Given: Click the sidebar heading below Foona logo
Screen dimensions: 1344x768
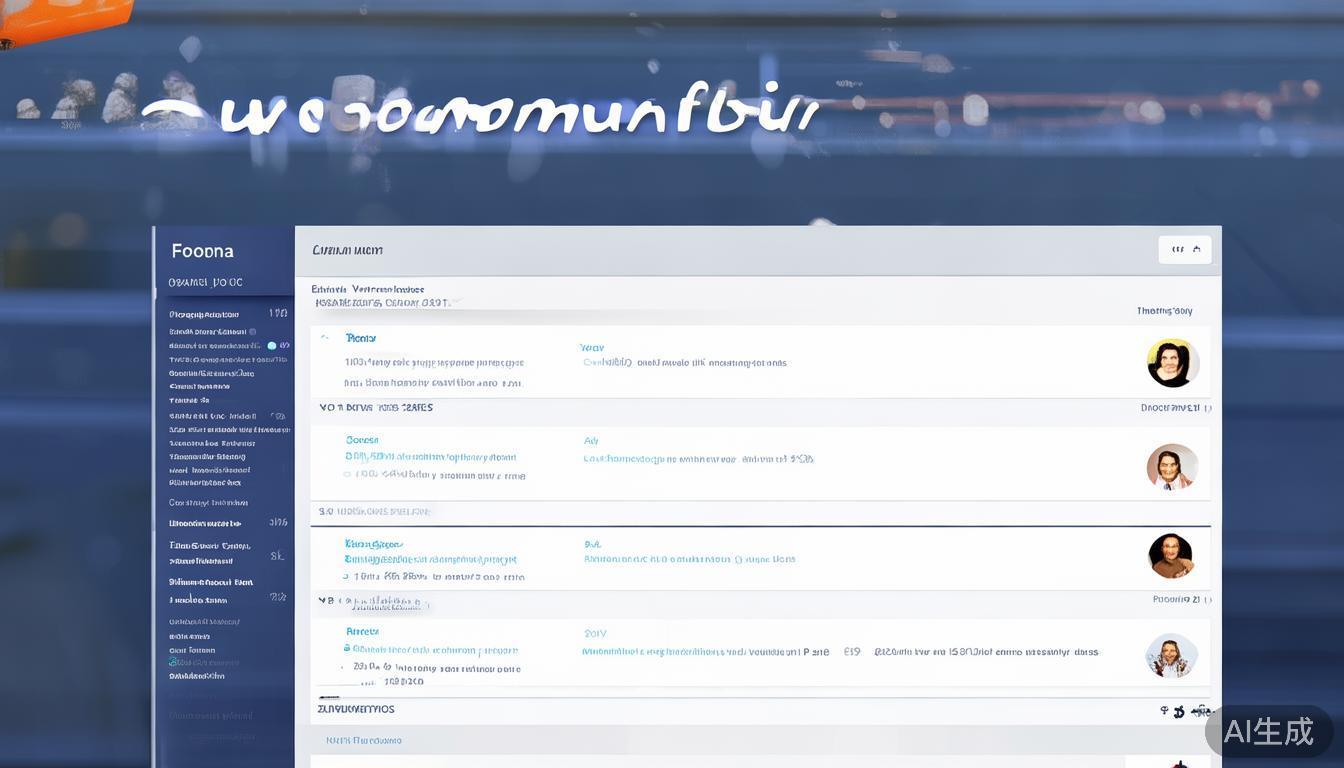Looking at the screenshot, I should [x=205, y=282].
